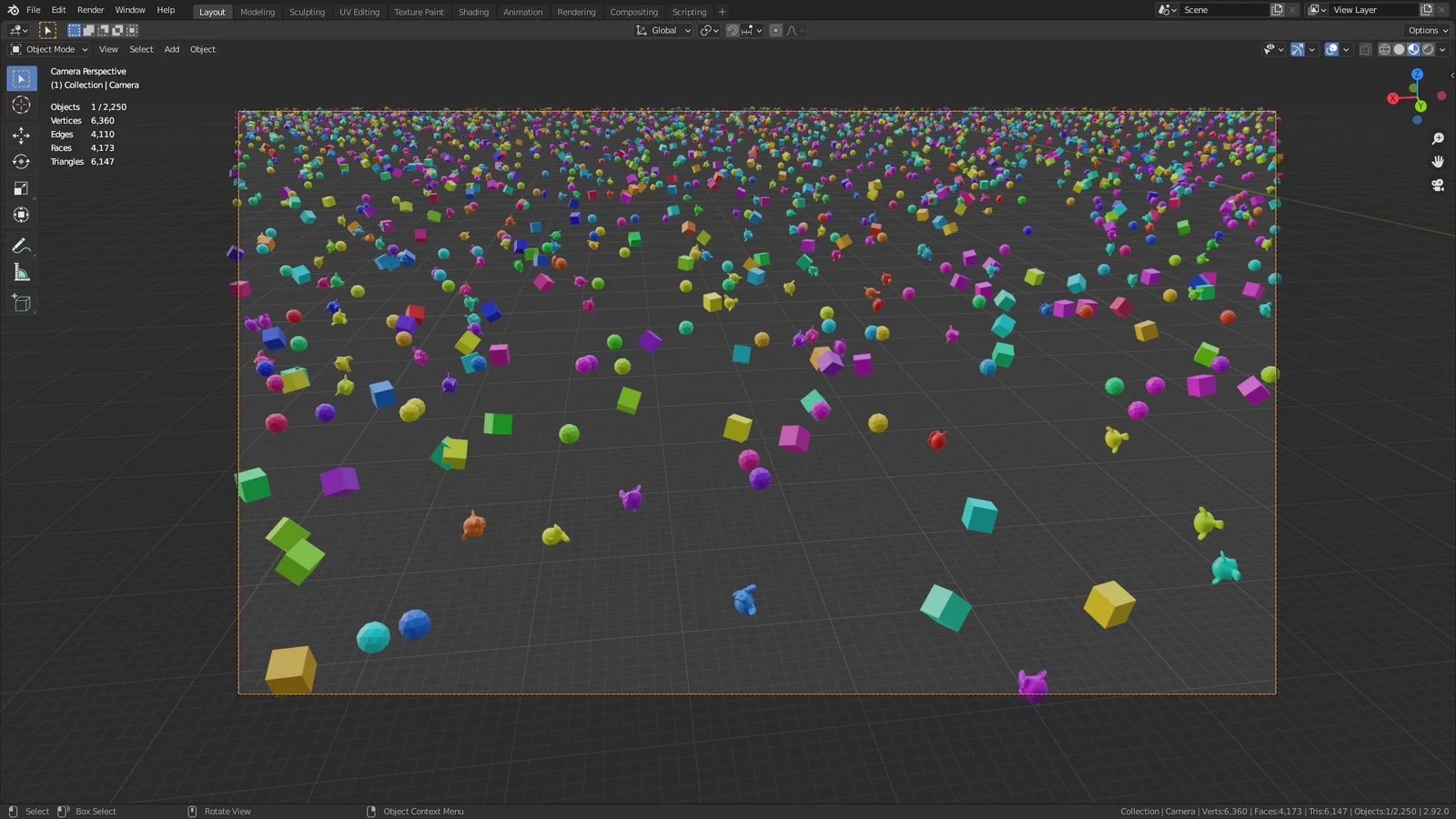Enable rendered viewport shading
The image size is (1456, 819).
[1427, 49]
